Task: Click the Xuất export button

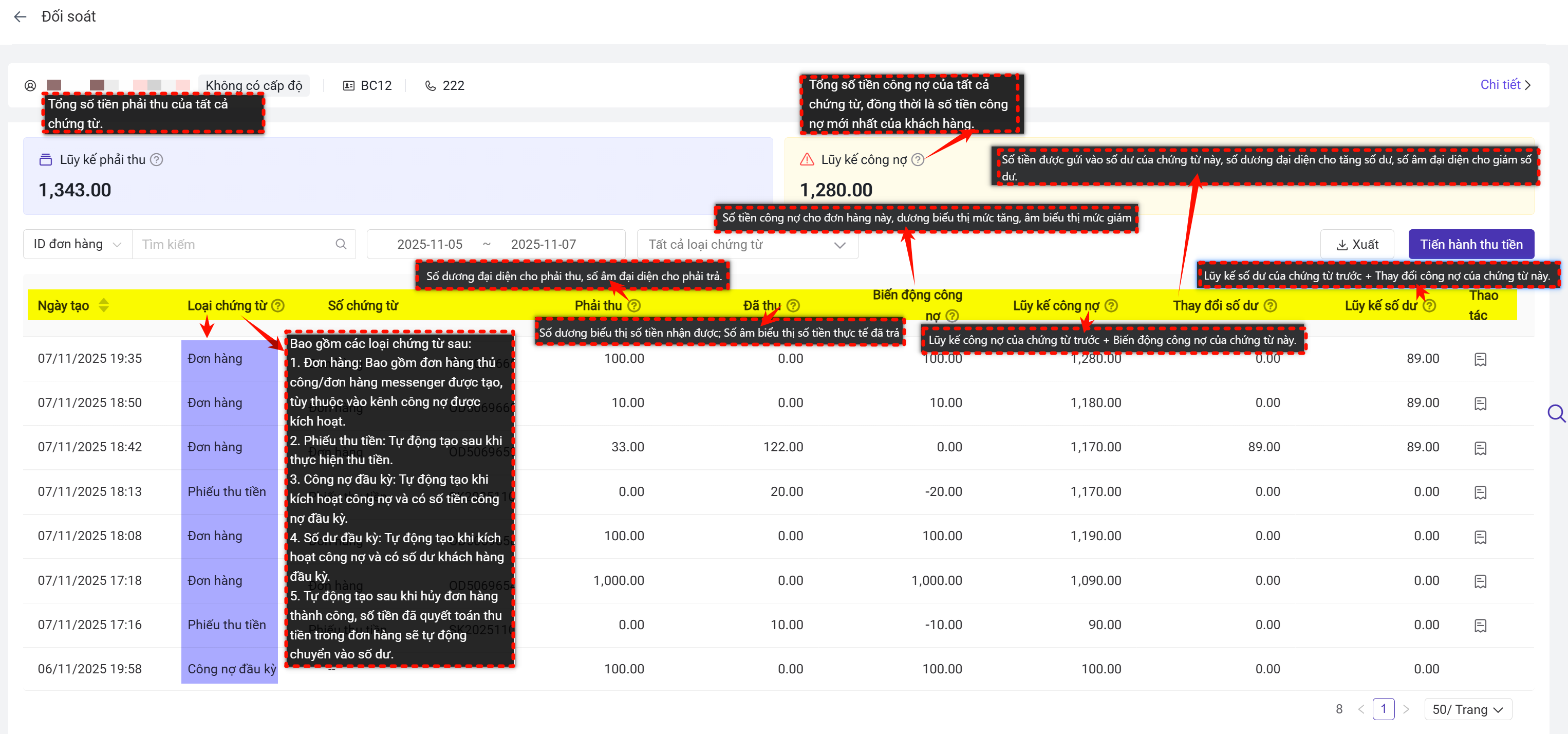Action: point(1357,244)
